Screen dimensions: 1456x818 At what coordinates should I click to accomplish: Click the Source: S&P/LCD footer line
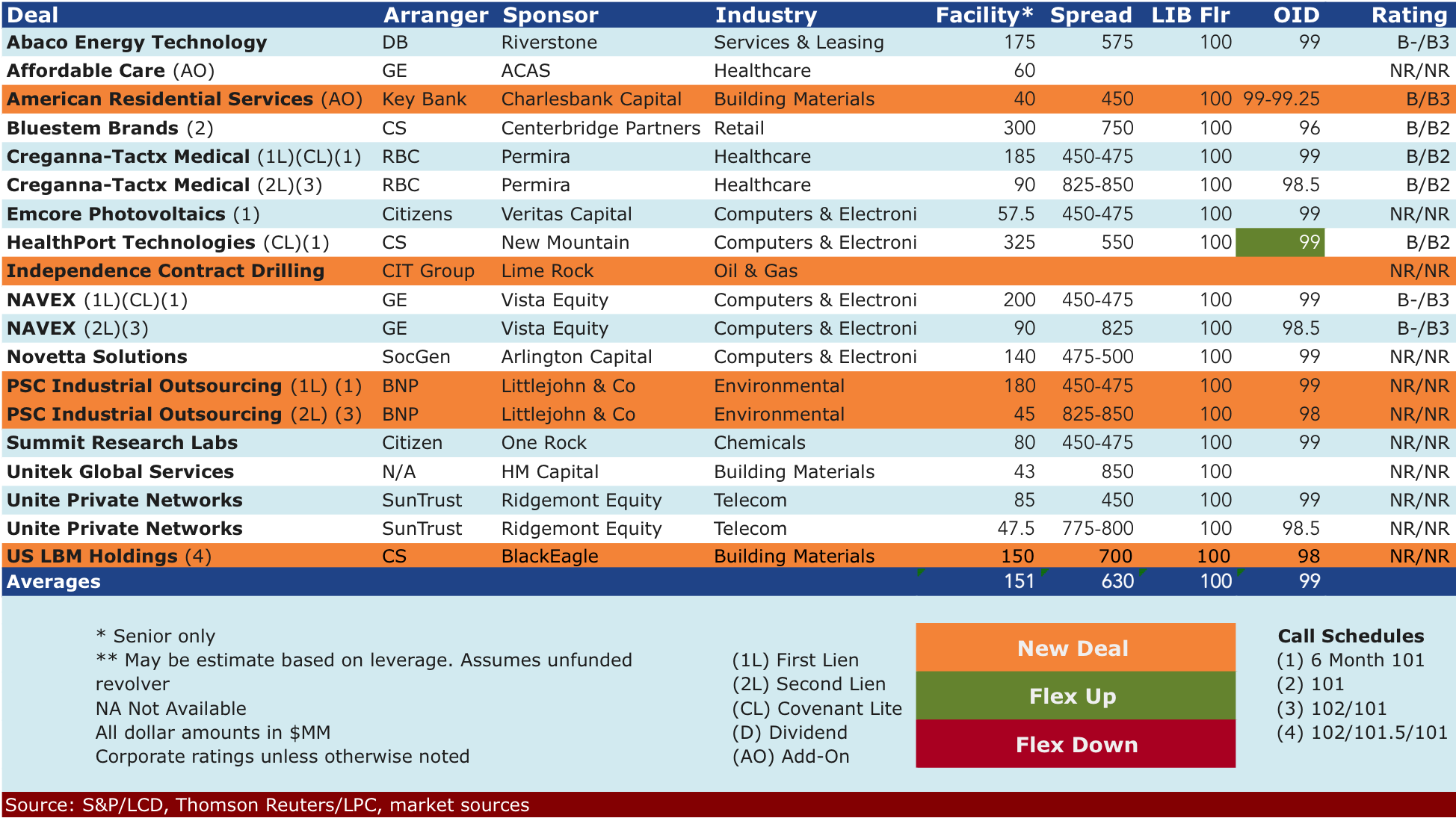click(268, 805)
